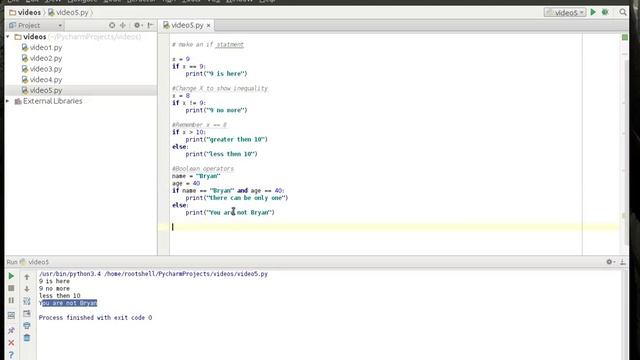The image size is (640, 360).
Task: Click the Stop process square icon
Action: click(11, 288)
